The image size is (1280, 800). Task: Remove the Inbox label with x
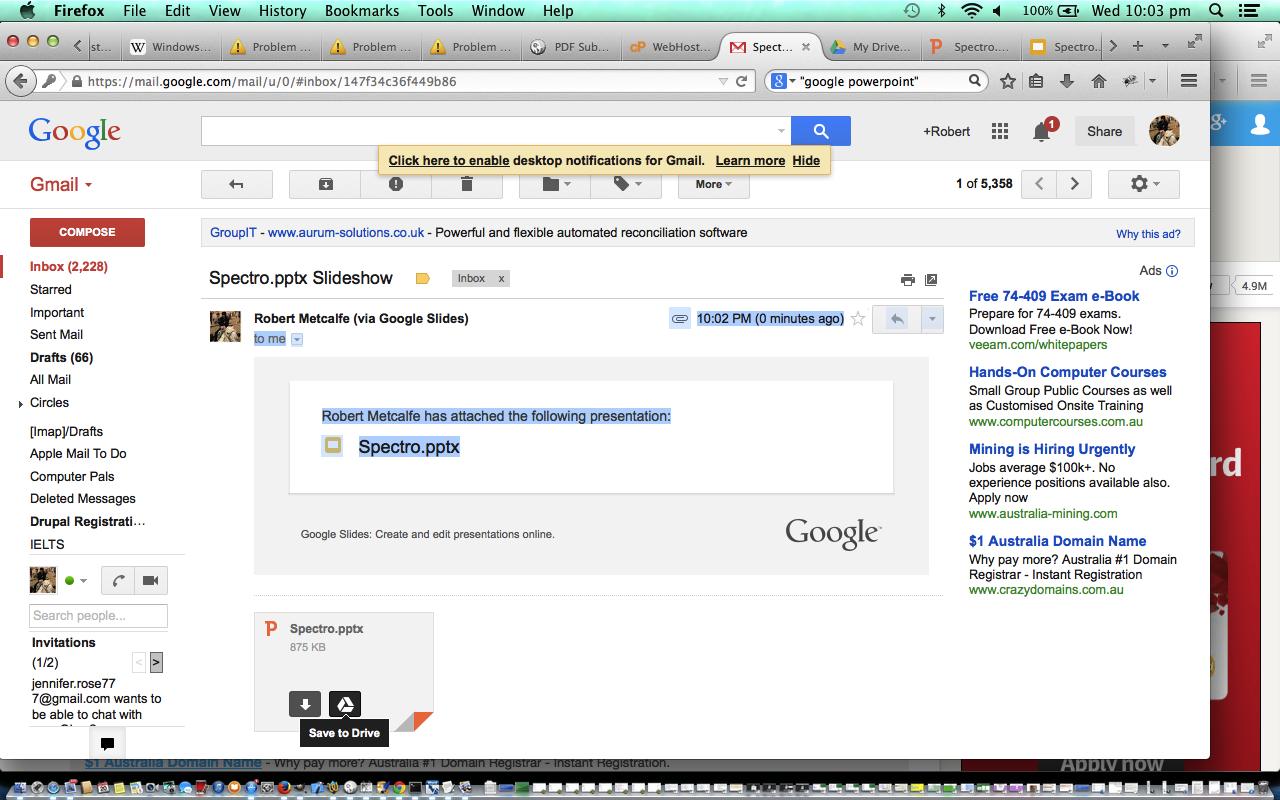(x=501, y=279)
